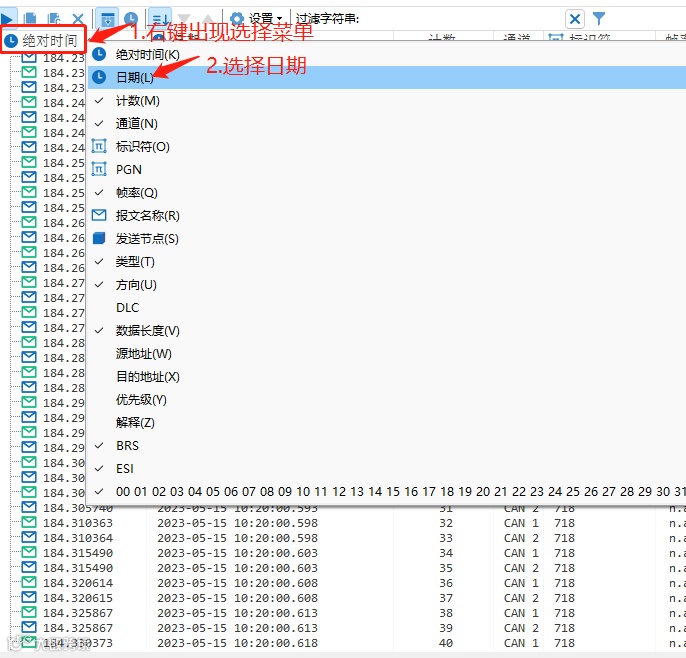The height and width of the screenshot is (658, 686).
Task: Enable the 优先级(Y) menu item
Action: click(x=386, y=399)
